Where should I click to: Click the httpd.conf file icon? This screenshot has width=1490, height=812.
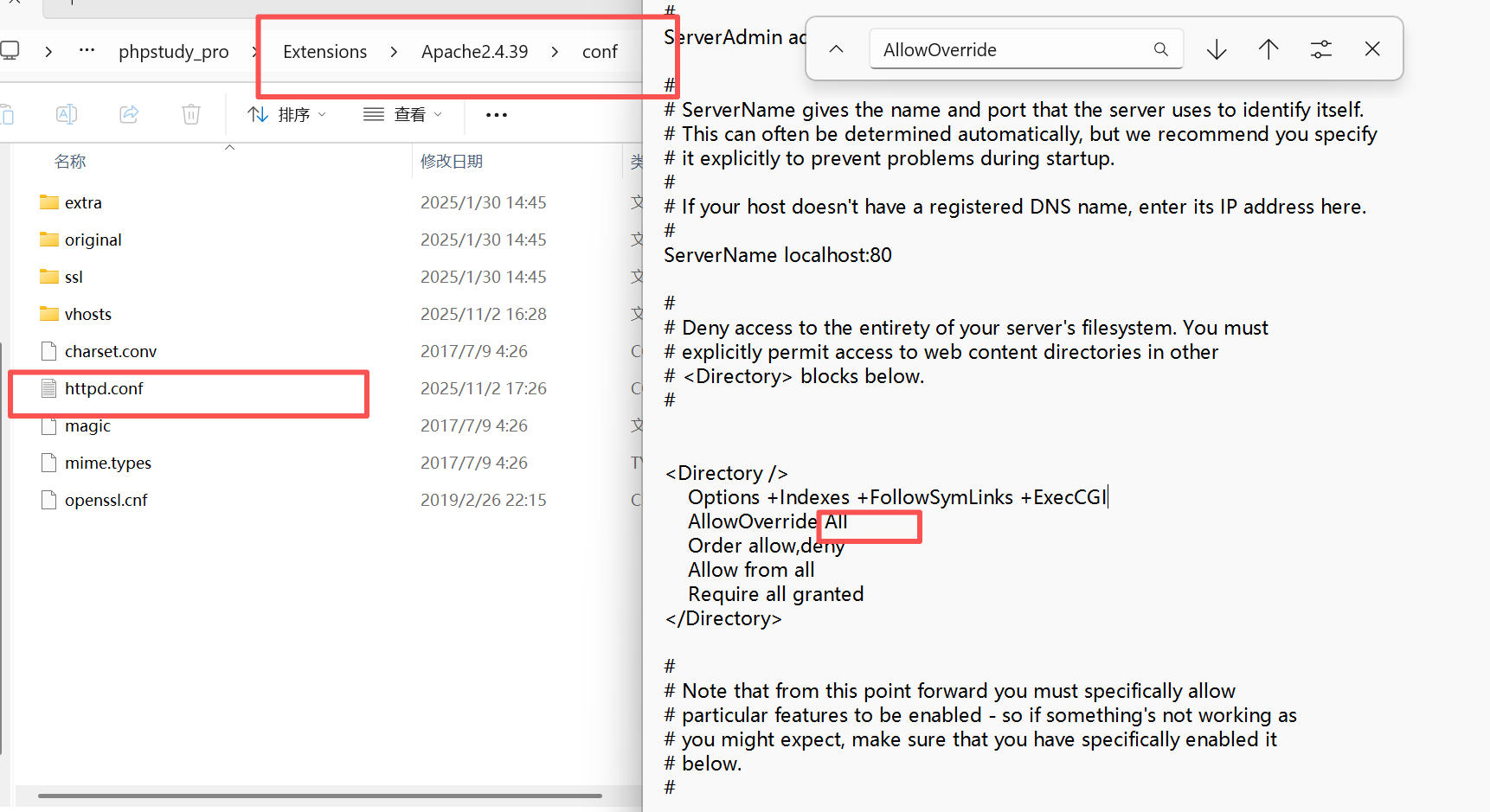[49, 388]
